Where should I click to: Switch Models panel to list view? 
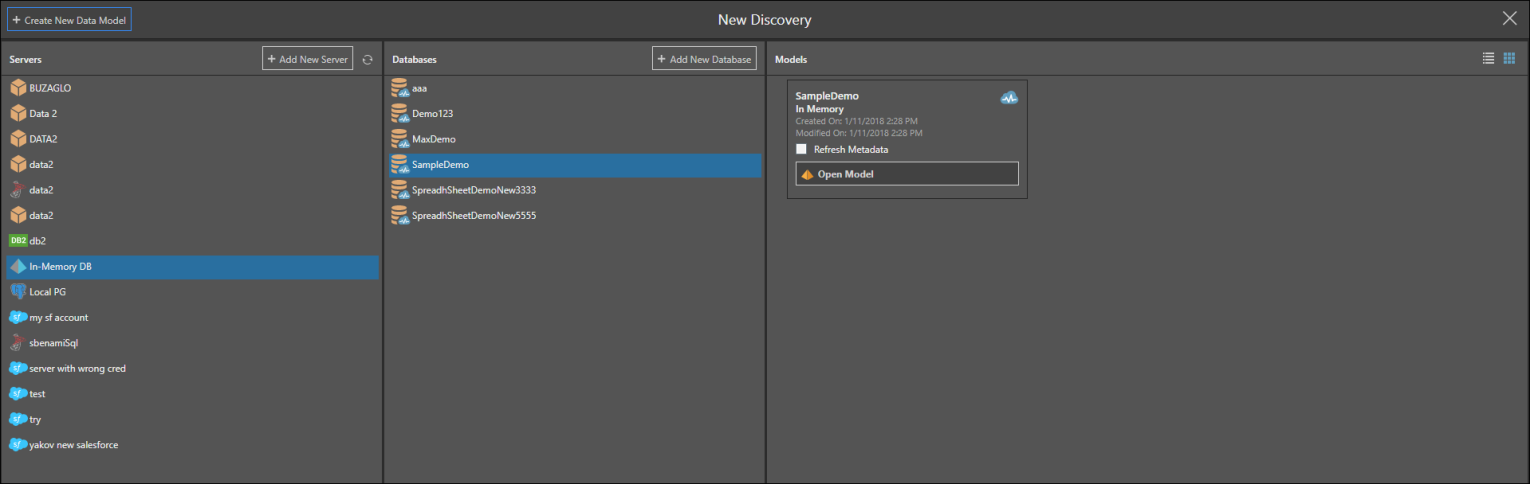click(x=1488, y=59)
